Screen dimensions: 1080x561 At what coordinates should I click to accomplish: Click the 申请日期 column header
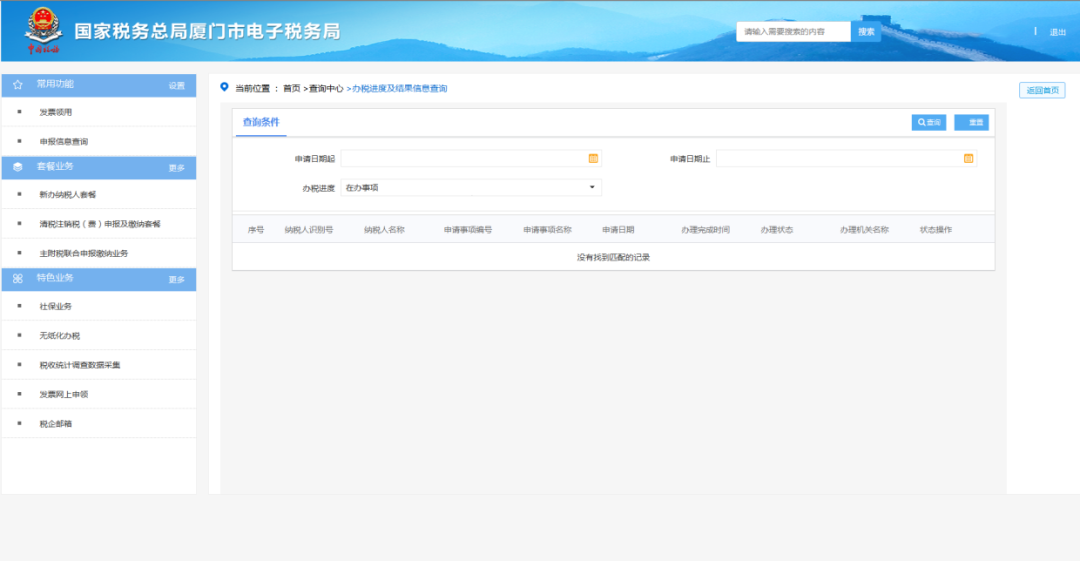pyautogui.click(x=618, y=230)
